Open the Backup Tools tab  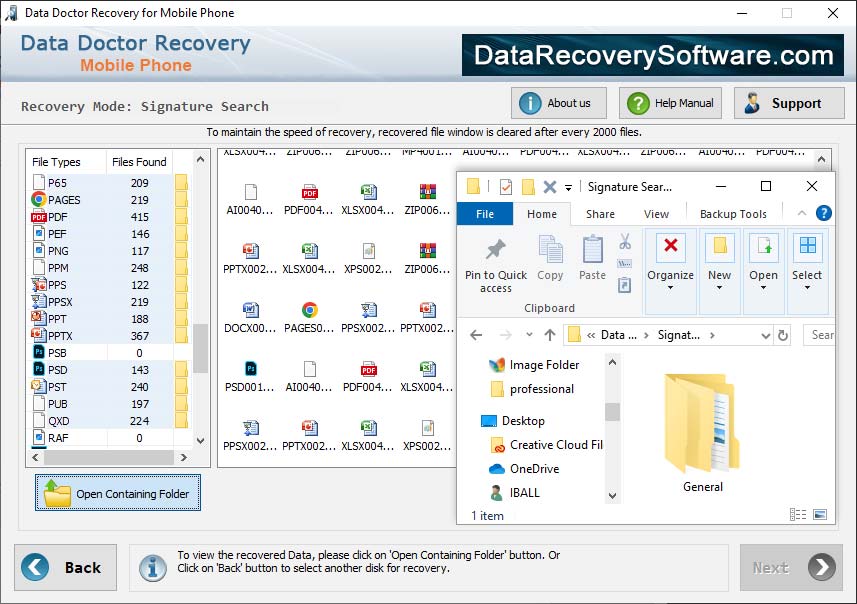pos(736,213)
